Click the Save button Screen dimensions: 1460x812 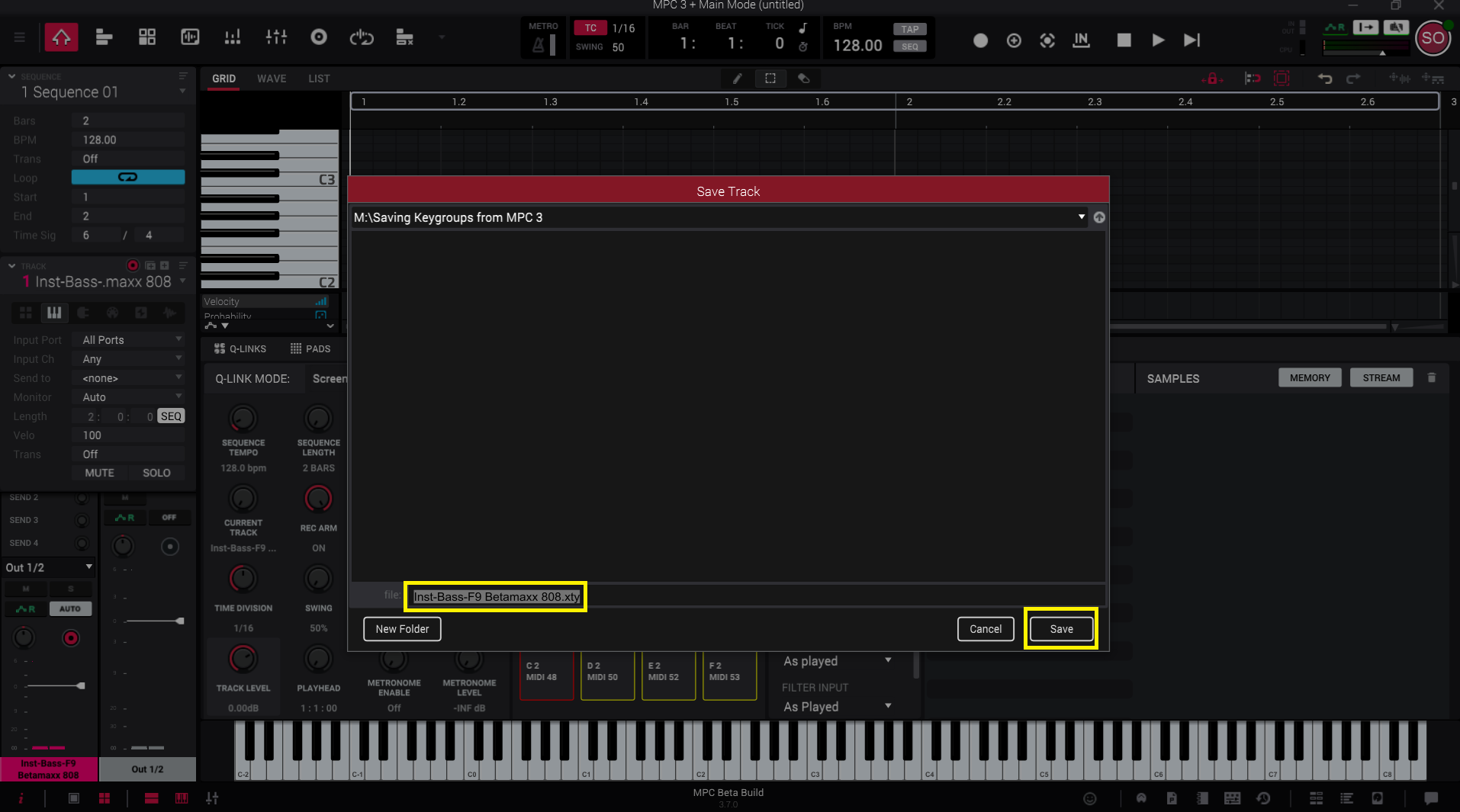point(1061,629)
